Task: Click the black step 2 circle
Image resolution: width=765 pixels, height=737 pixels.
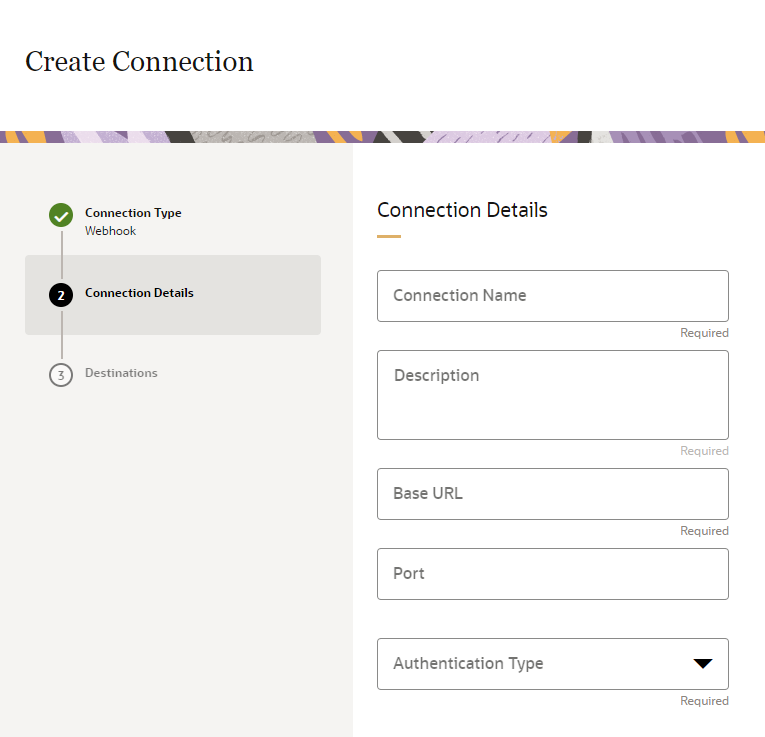Action: point(61,295)
